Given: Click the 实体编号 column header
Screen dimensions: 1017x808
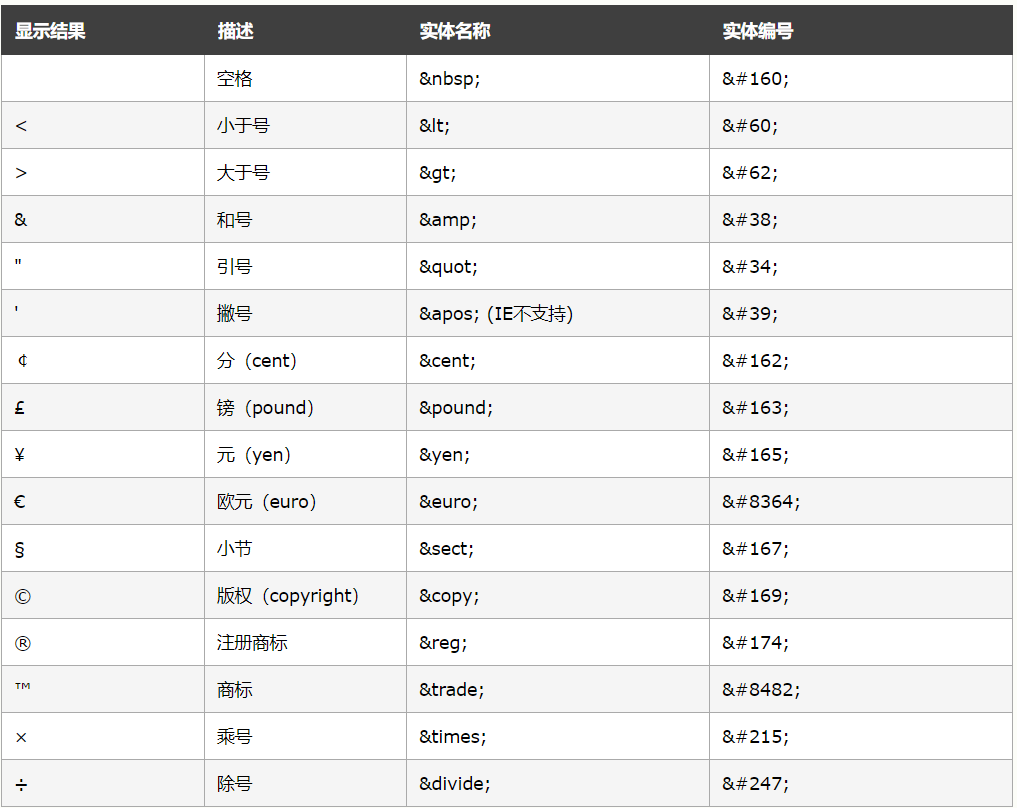Looking at the screenshot, I should click(x=757, y=31).
